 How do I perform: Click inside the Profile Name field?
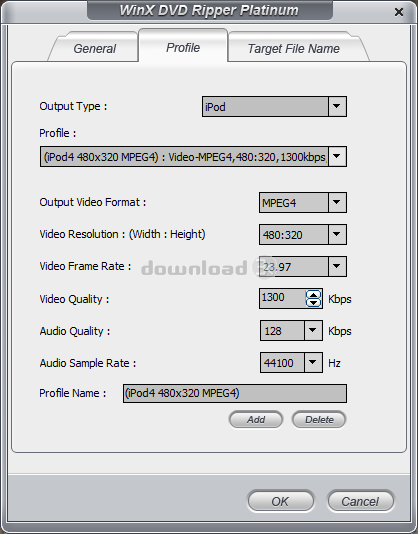[x=235, y=393]
